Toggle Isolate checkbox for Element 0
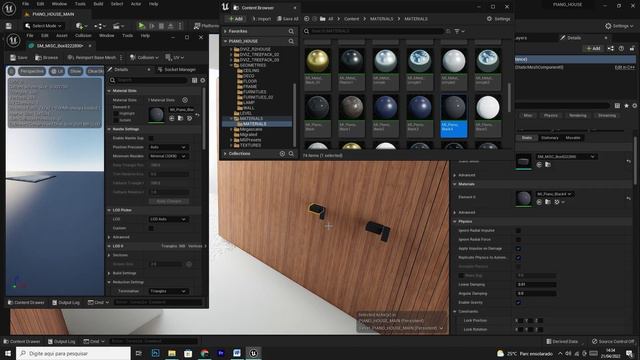The image size is (640, 360). click(x=116, y=120)
